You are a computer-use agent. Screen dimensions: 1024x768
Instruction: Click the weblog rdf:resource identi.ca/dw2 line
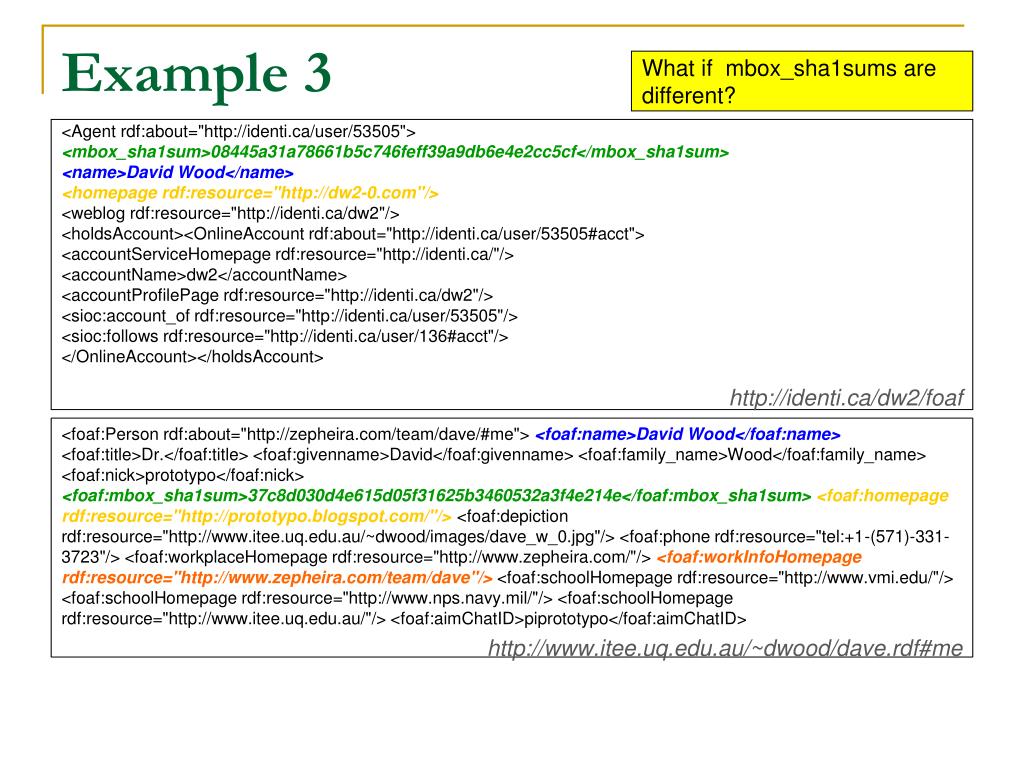click(230, 214)
